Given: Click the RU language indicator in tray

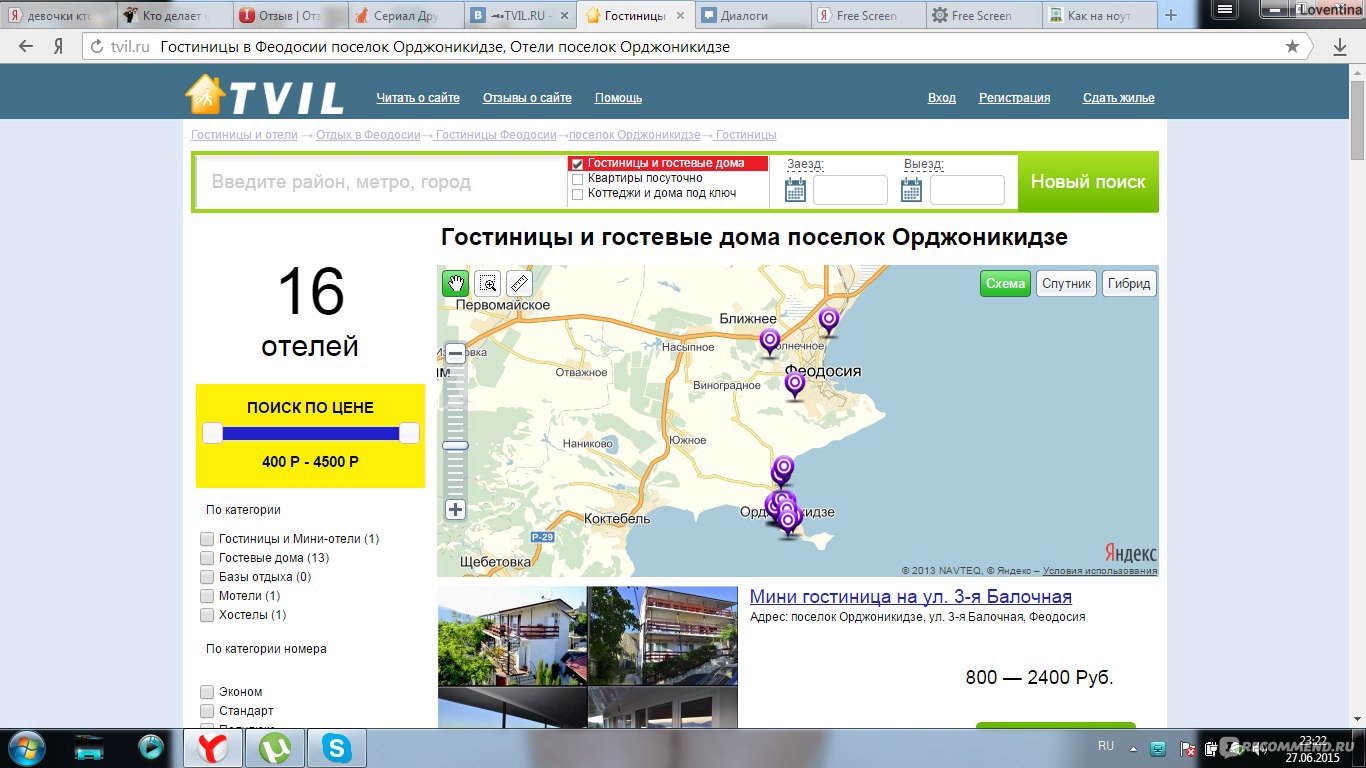Looking at the screenshot, I should (1106, 746).
